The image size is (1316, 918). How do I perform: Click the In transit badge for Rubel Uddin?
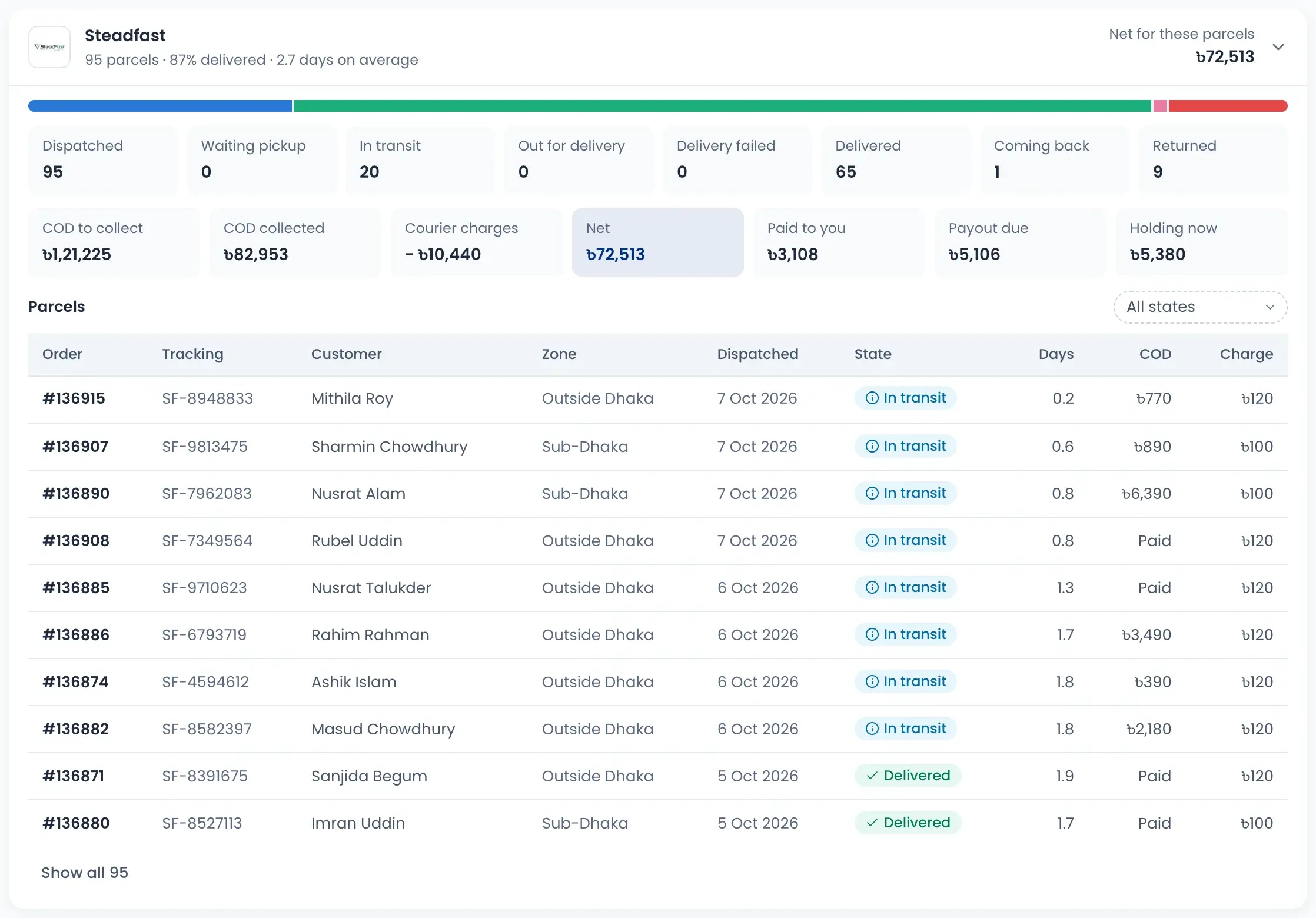pyautogui.click(x=906, y=541)
